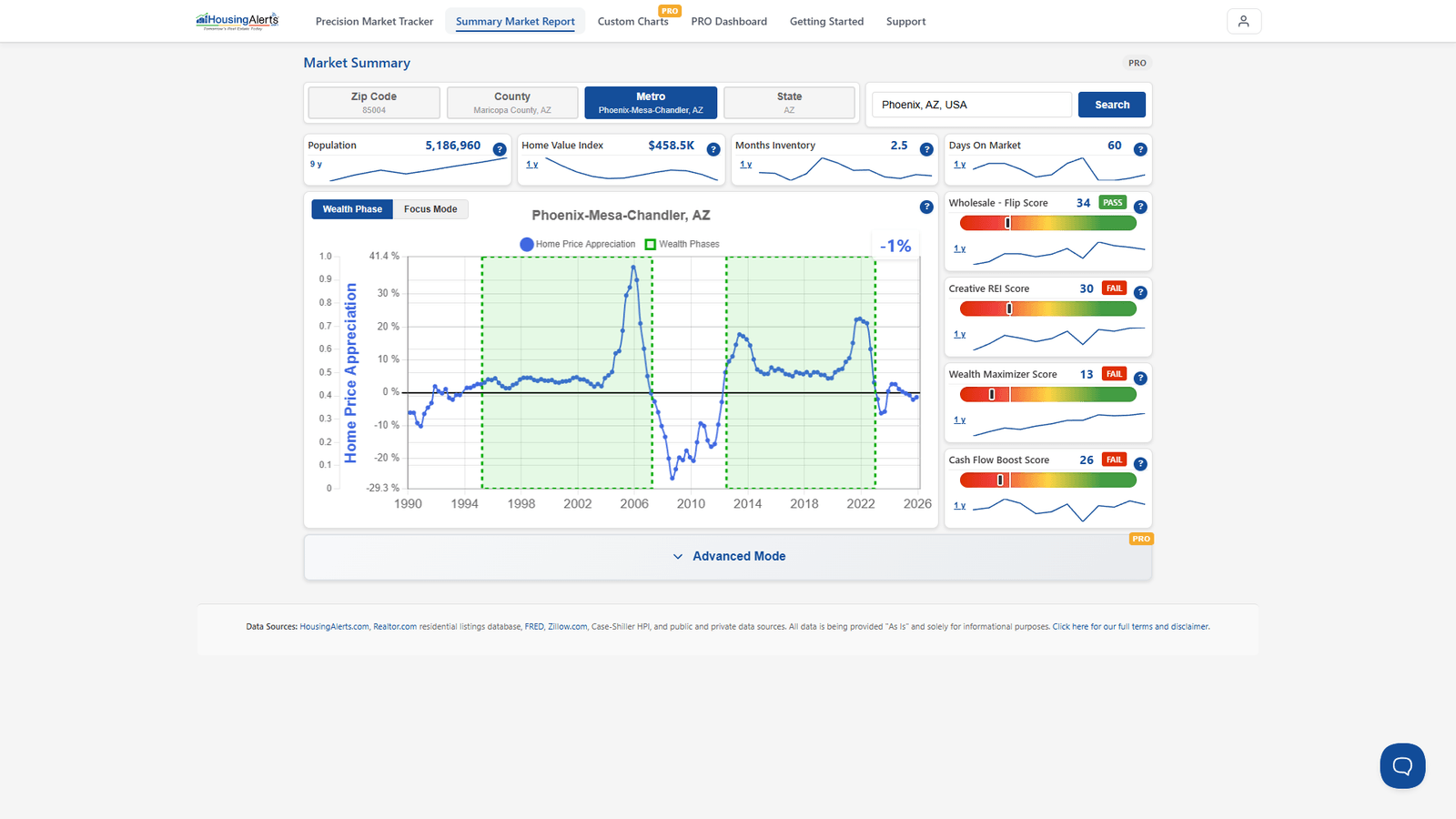Change Home Value Index 1 y timeframe

(x=532, y=164)
